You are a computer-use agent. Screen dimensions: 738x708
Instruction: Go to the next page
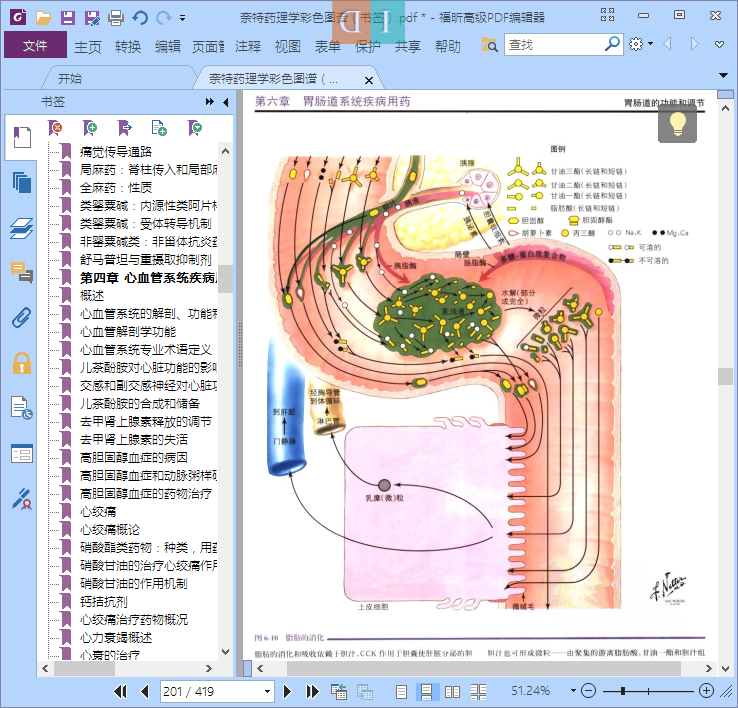click(287, 691)
